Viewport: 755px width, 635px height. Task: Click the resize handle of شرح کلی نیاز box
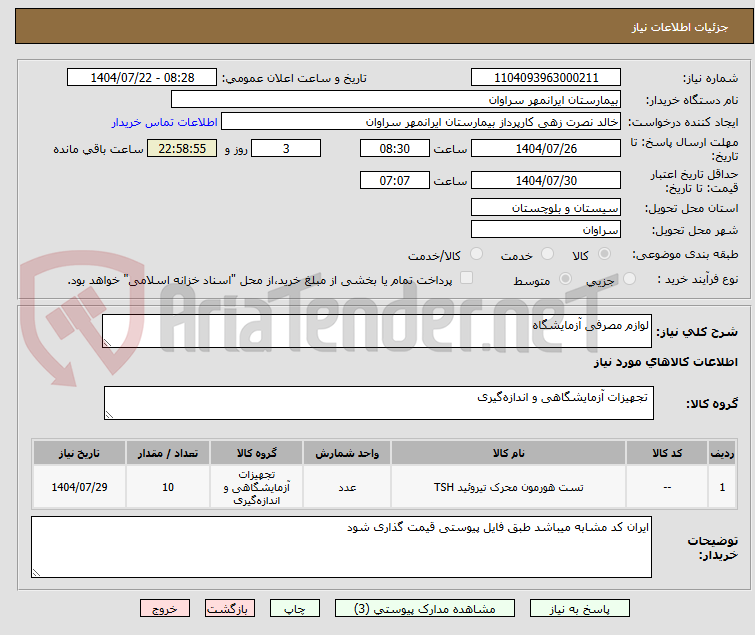[107, 342]
